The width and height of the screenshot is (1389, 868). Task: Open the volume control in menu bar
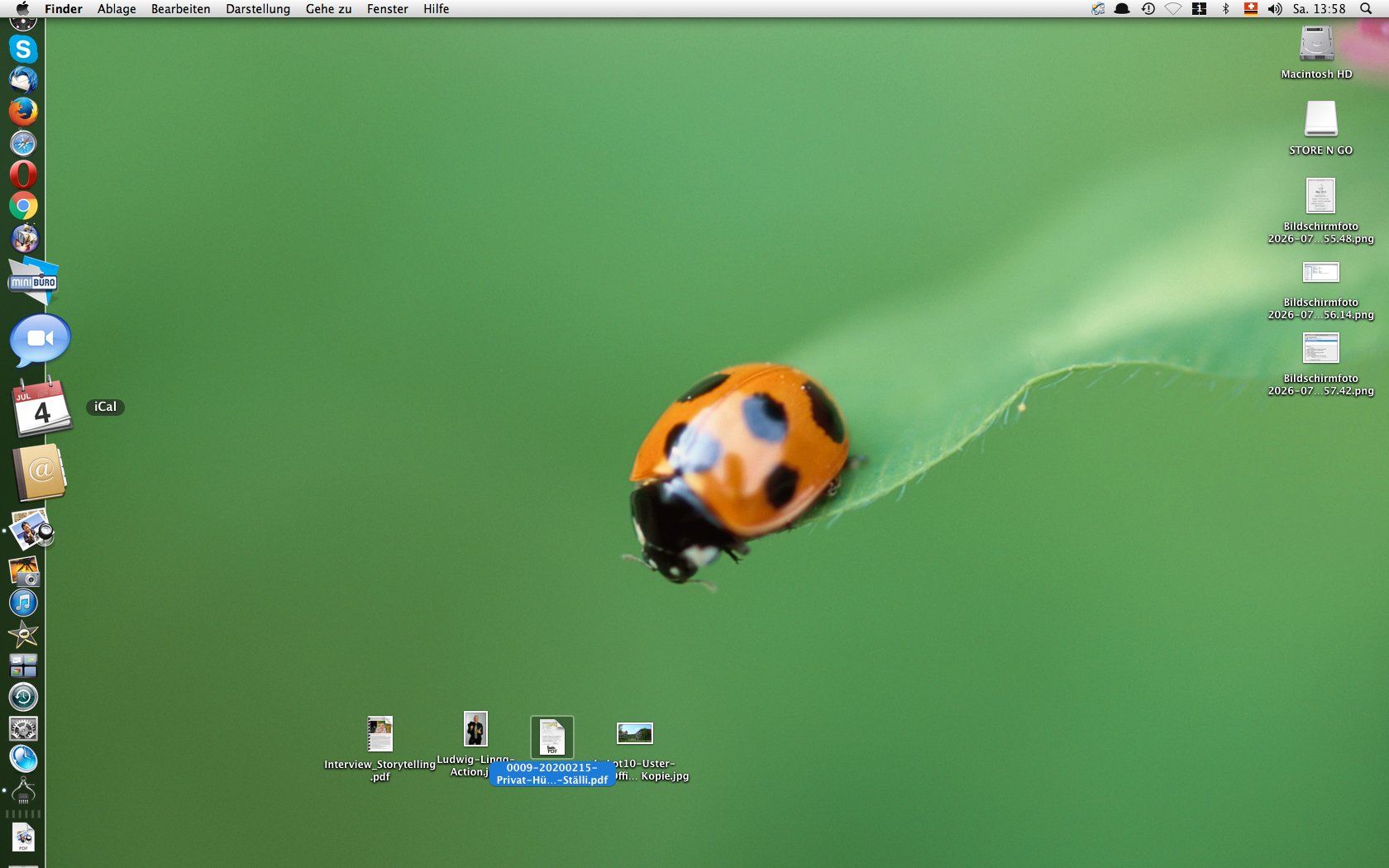pos(1275,9)
